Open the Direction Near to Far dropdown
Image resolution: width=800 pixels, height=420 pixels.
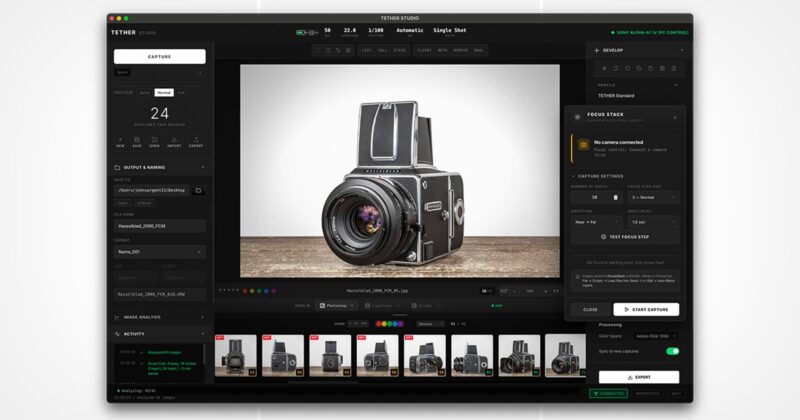pyautogui.click(x=596, y=222)
